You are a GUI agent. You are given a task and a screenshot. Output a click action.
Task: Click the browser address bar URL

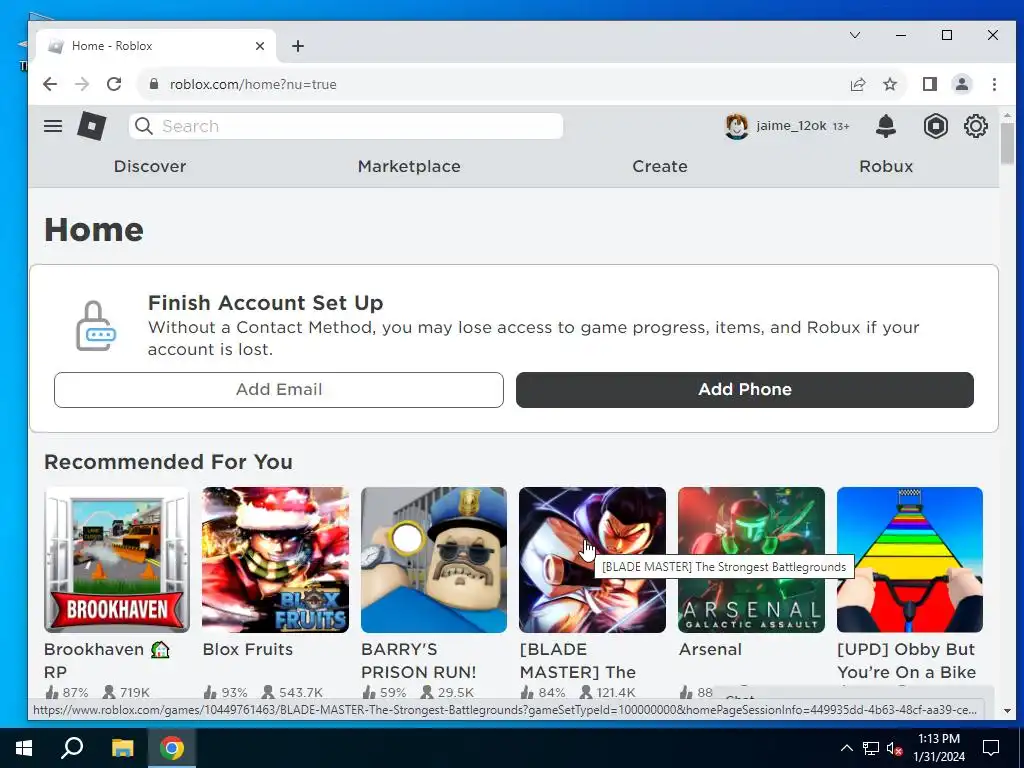tap(253, 84)
